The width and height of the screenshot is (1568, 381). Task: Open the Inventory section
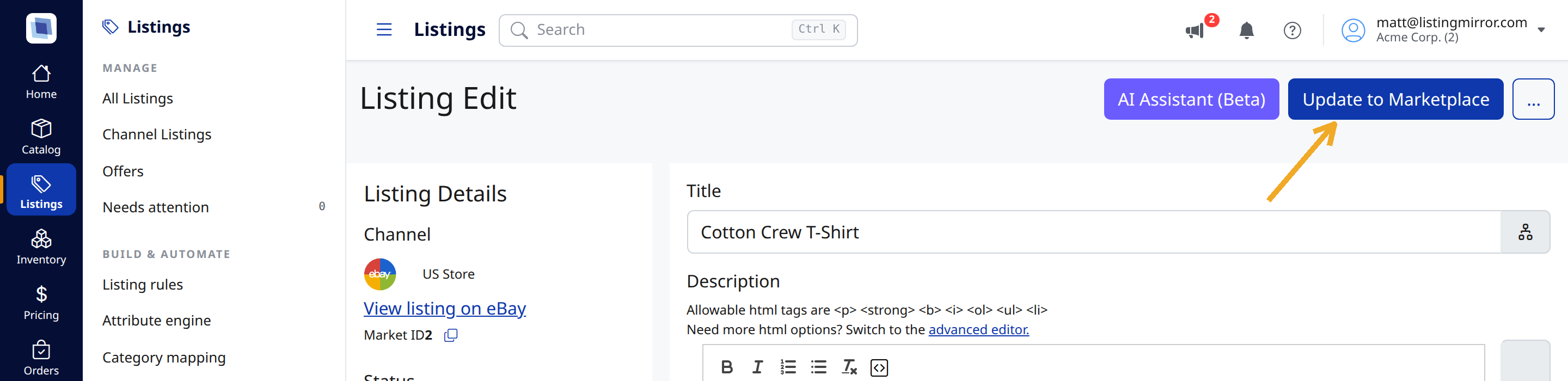click(41, 247)
